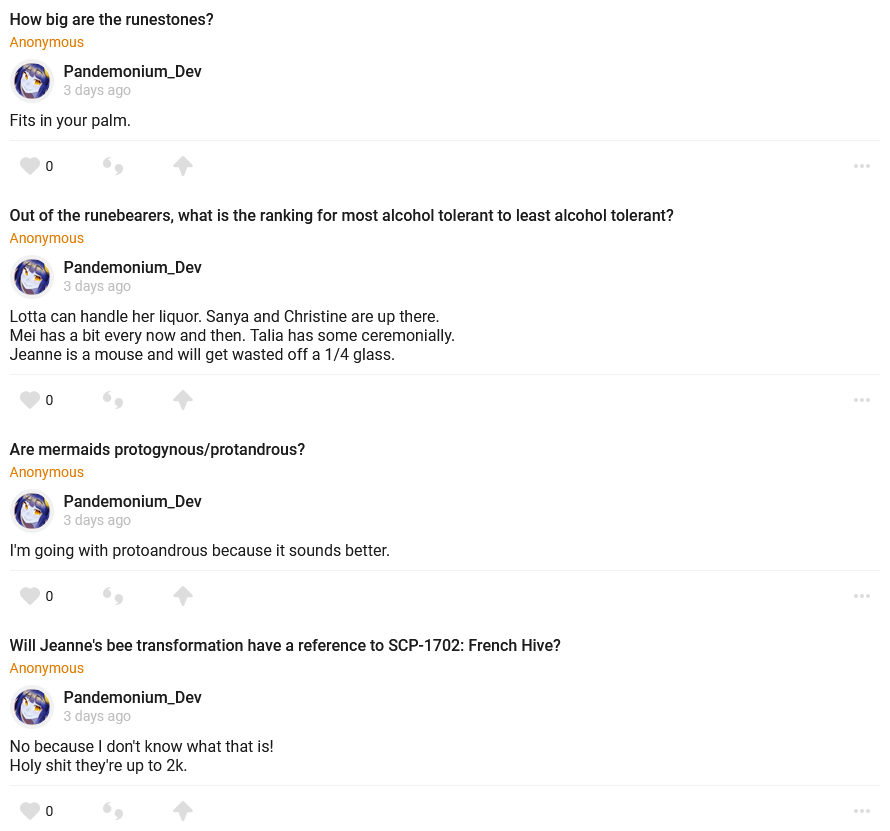The width and height of the screenshot is (890, 831).
Task: Share the SCP-1702 bee transformation answer
Action: (182, 811)
